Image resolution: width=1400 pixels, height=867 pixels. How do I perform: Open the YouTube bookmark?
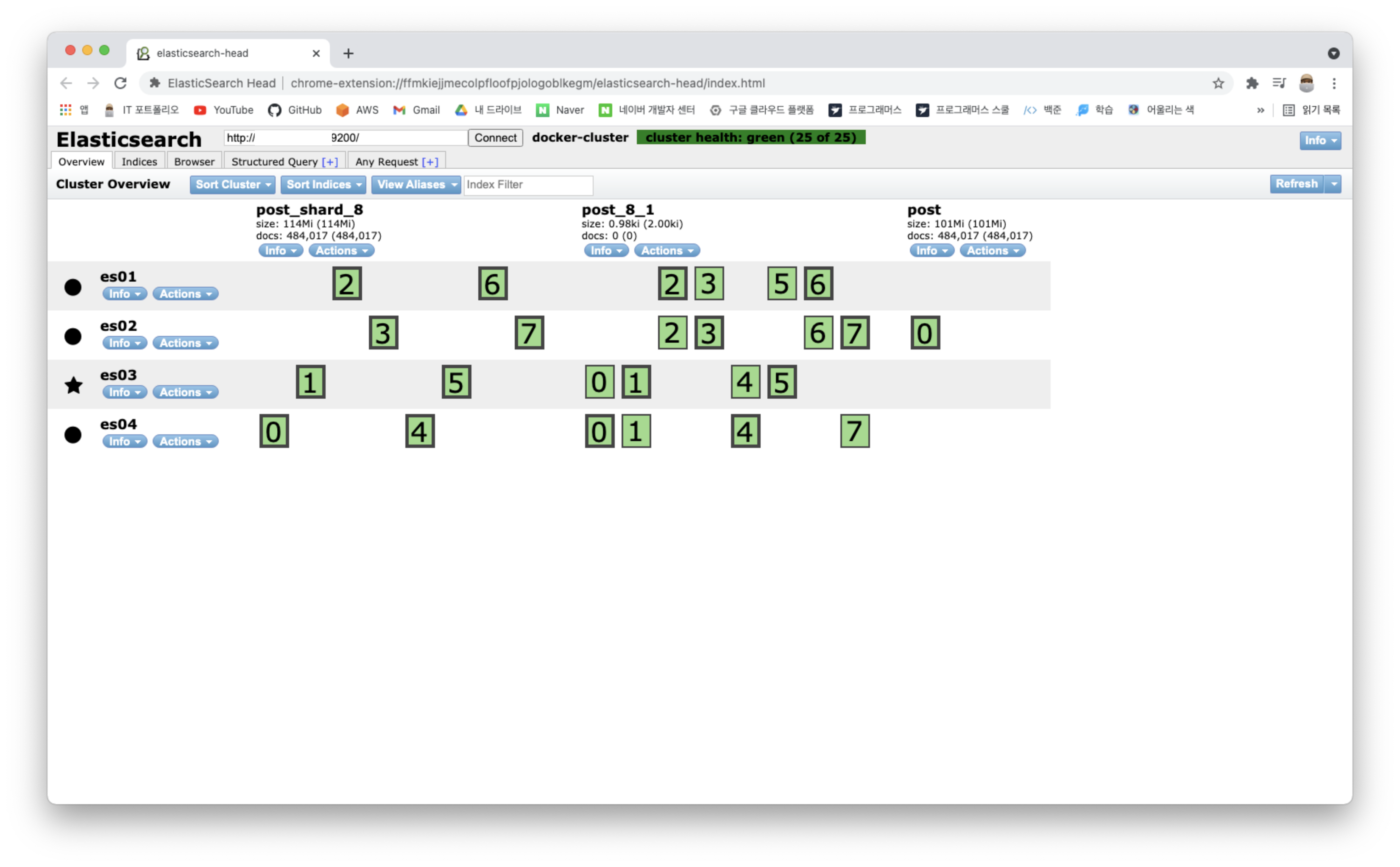[223, 109]
